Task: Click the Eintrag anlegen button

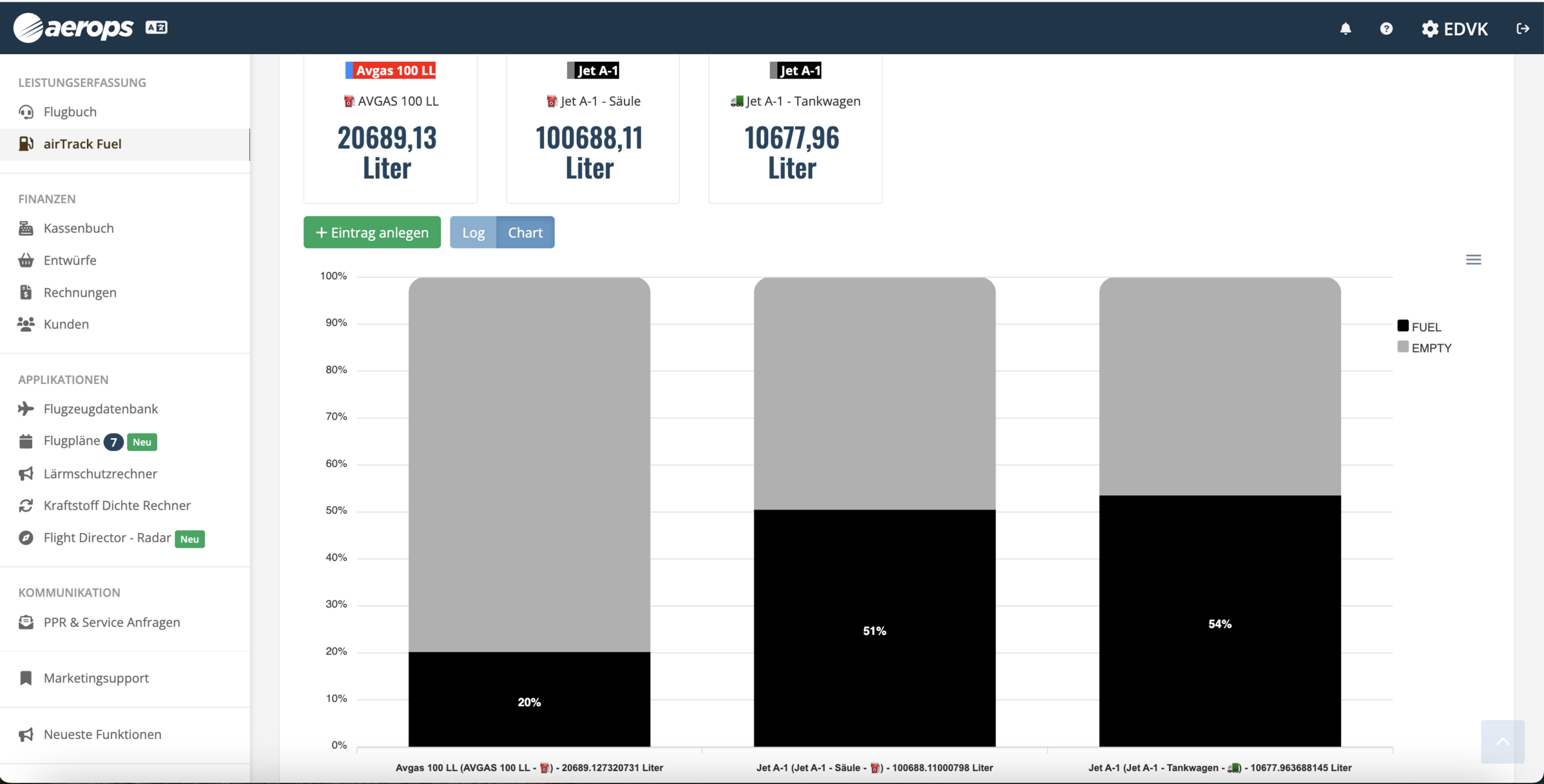Action: tap(371, 232)
